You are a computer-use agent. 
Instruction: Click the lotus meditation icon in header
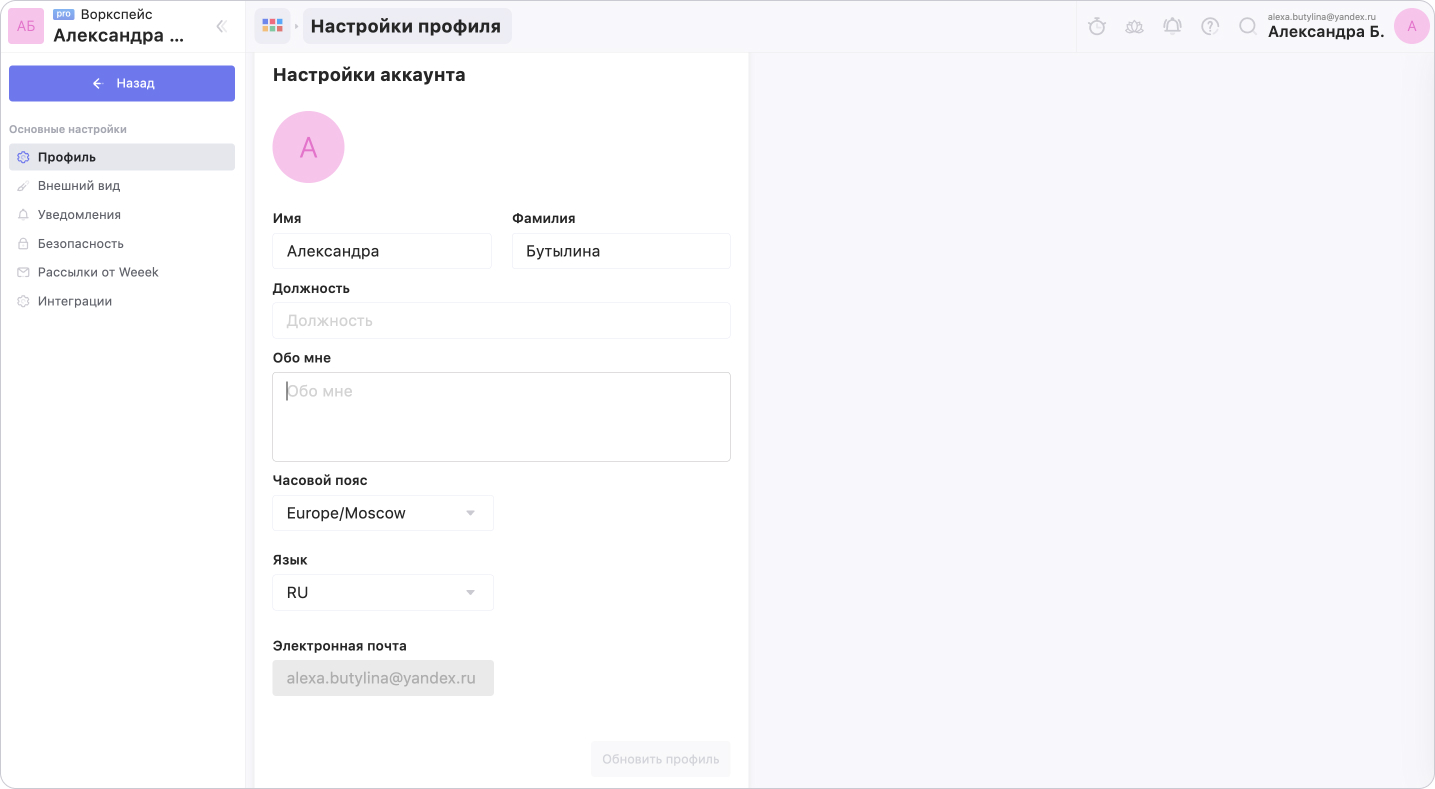tap(1134, 27)
